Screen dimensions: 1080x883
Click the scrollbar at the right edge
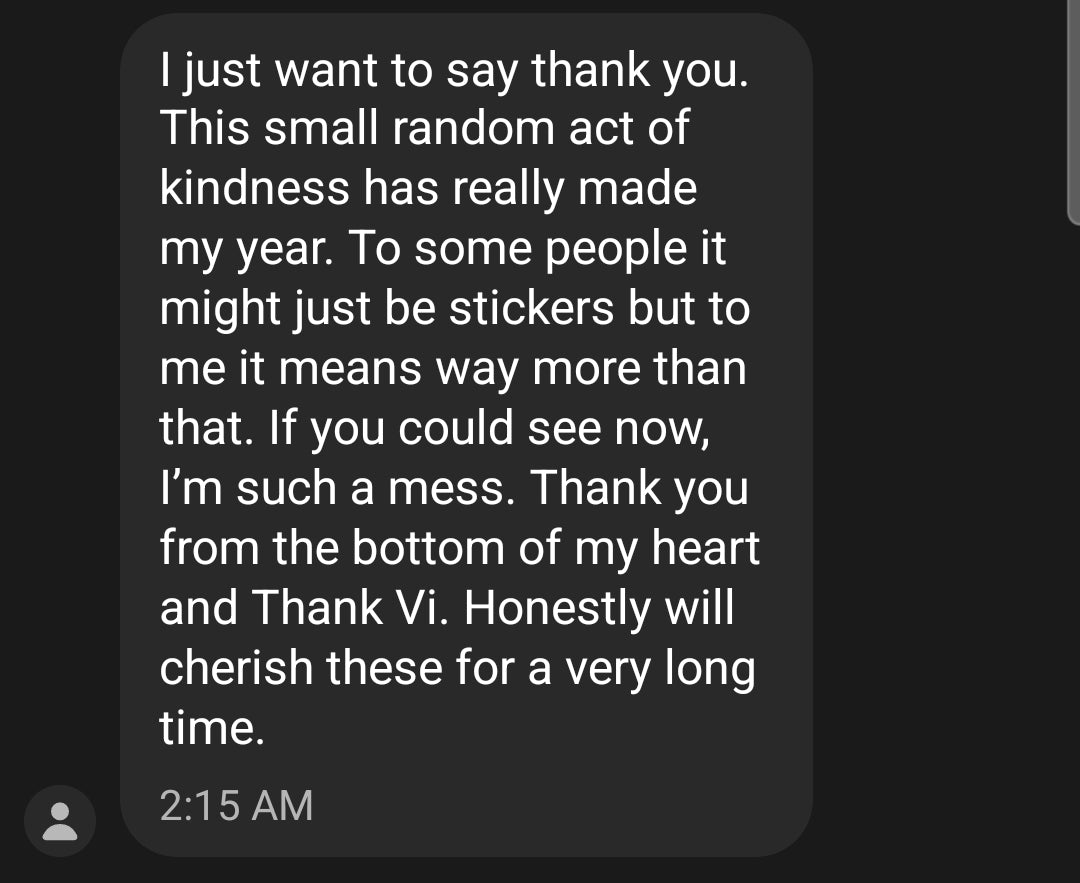(1073, 110)
